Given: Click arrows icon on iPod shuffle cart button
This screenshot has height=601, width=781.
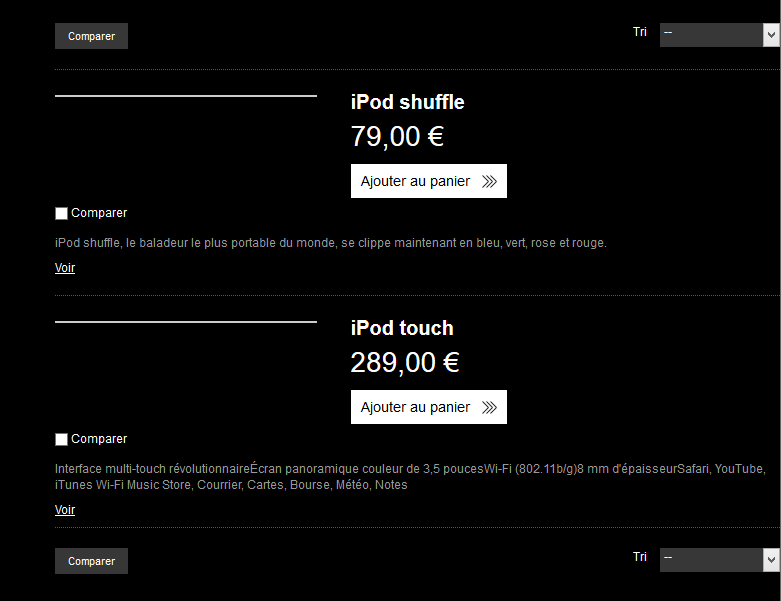Looking at the screenshot, I should pyautogui.click(x=489, y=181).
